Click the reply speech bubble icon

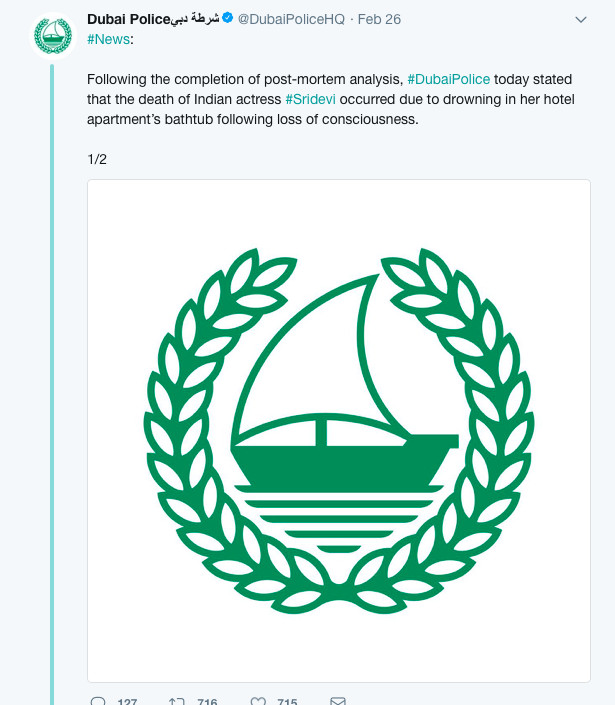98,701
